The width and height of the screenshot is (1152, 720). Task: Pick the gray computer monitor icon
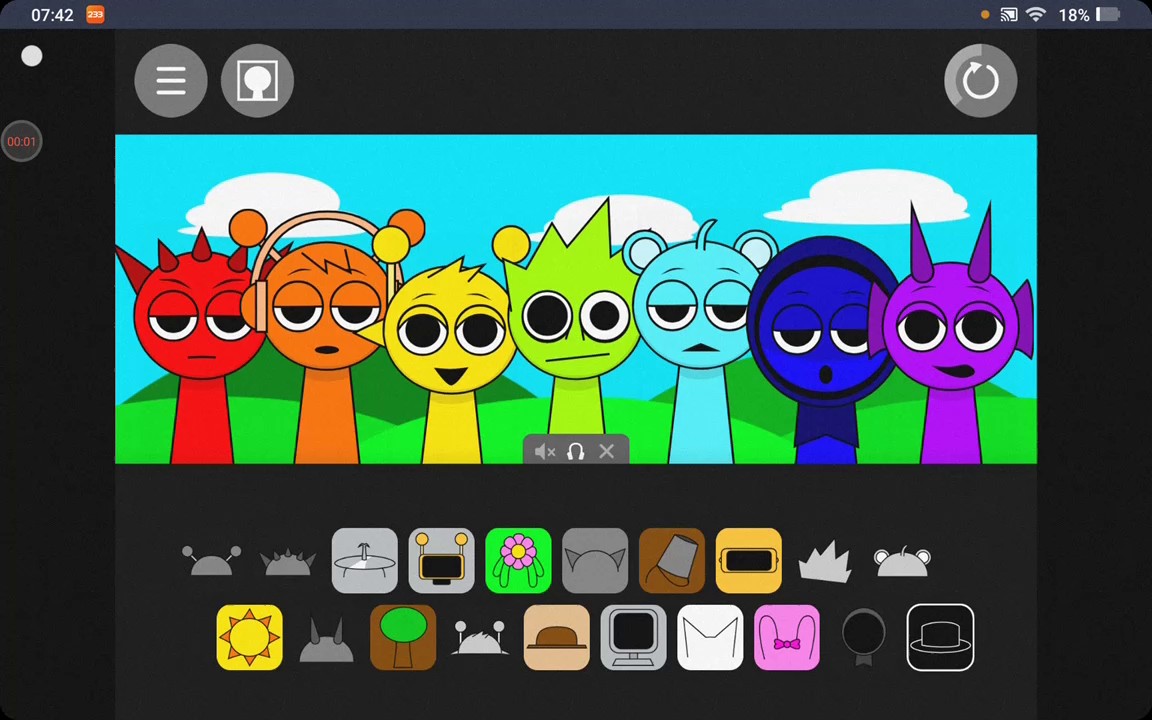[x=633, y=638]
